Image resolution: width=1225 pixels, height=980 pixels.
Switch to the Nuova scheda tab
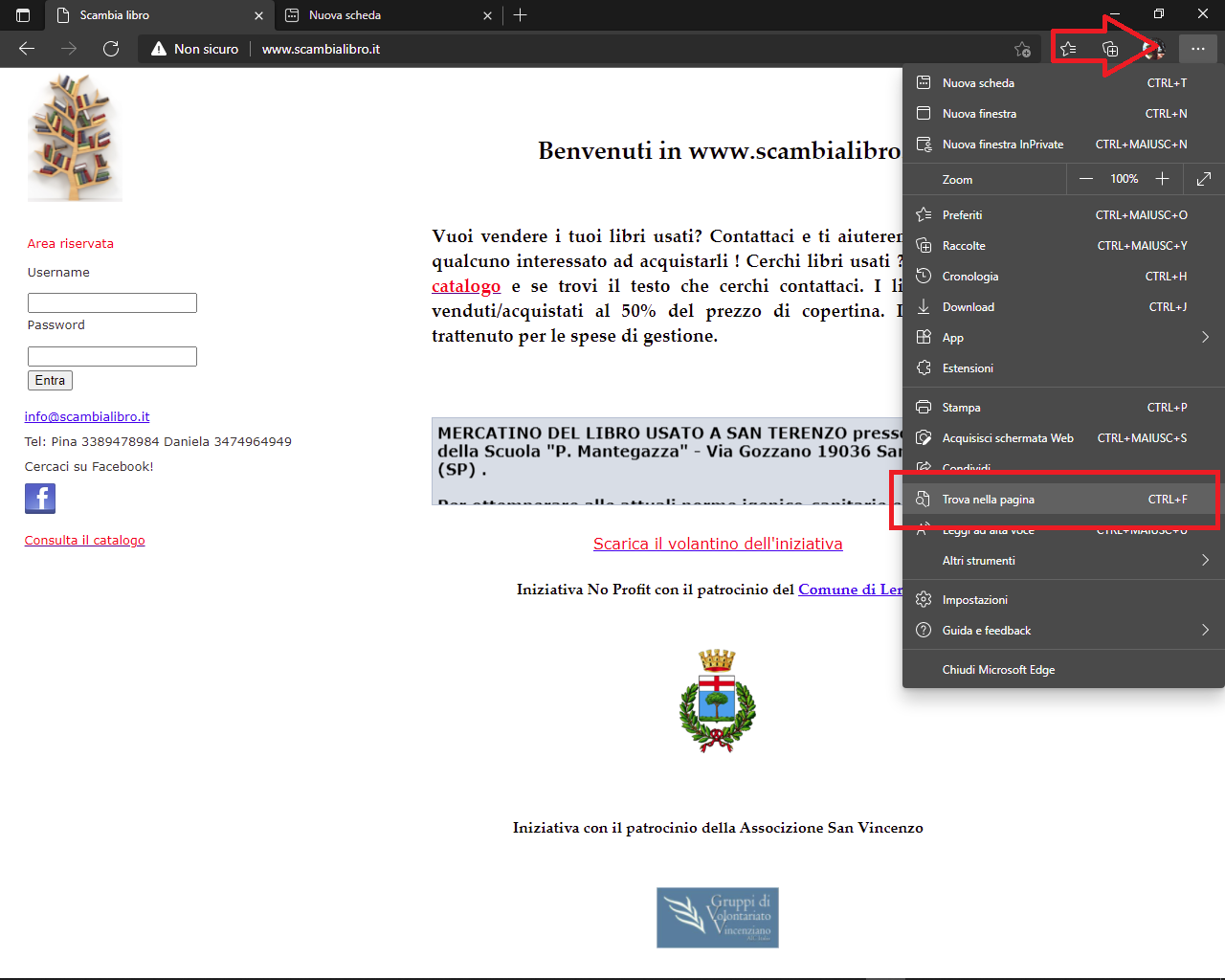(x=388, y=15)
